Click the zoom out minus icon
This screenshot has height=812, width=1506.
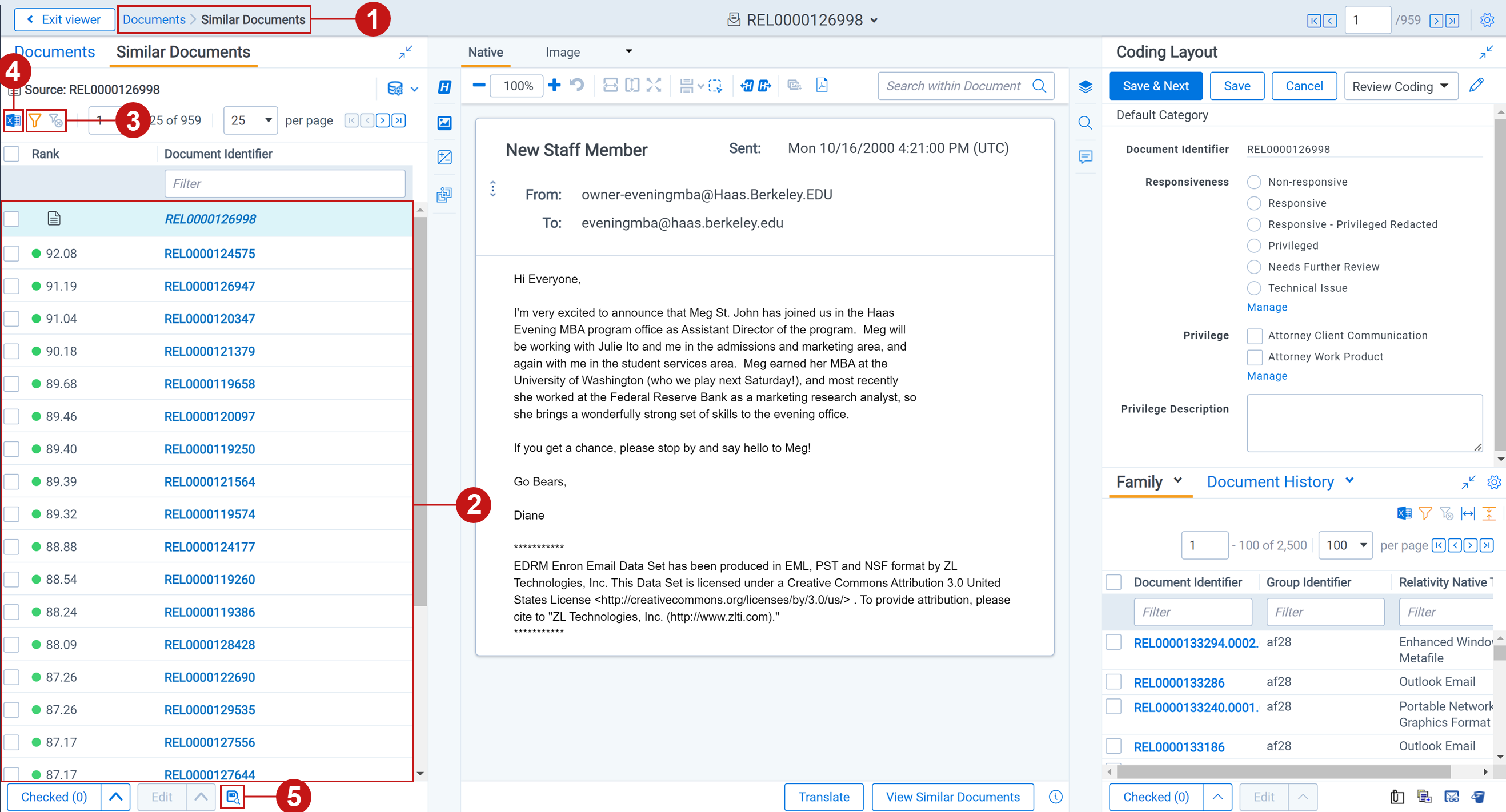(x=479, y=85)
